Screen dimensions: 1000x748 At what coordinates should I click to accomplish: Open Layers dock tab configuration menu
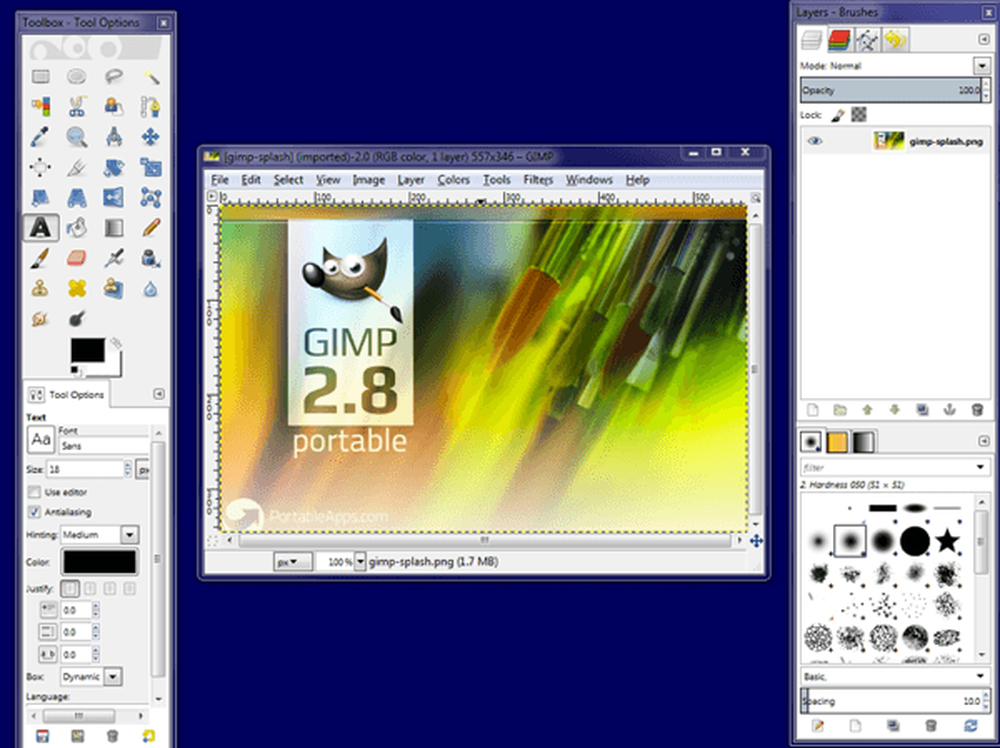click(984, 40)
